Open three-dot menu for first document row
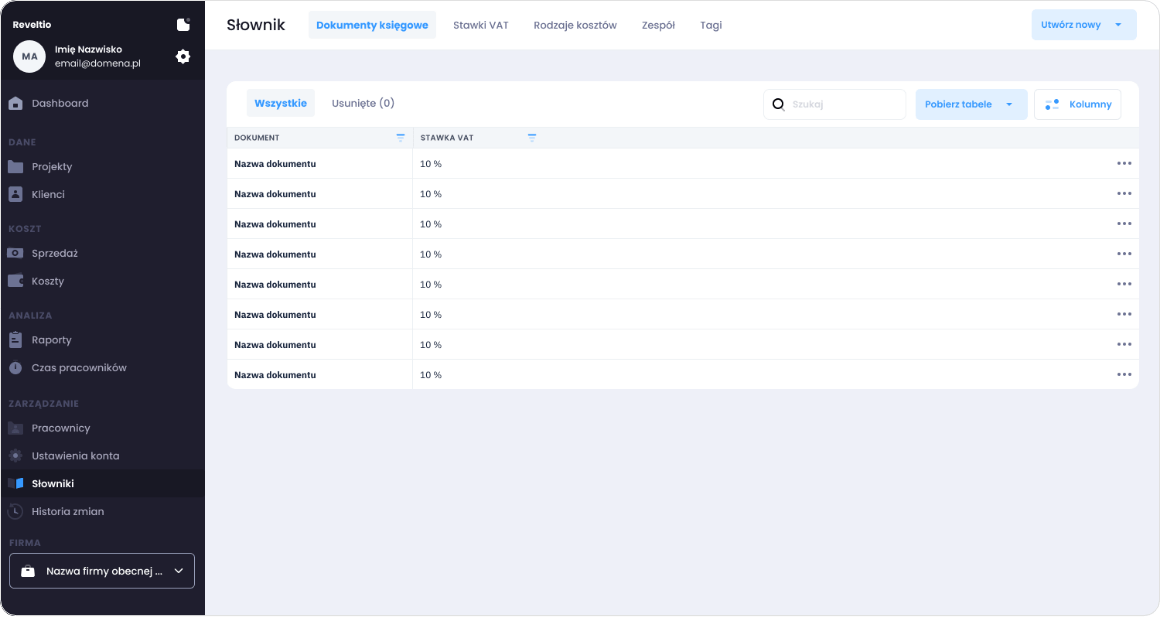This screenshot has width=1160, height=617. pyautogui.click(x=1124, y=163)
